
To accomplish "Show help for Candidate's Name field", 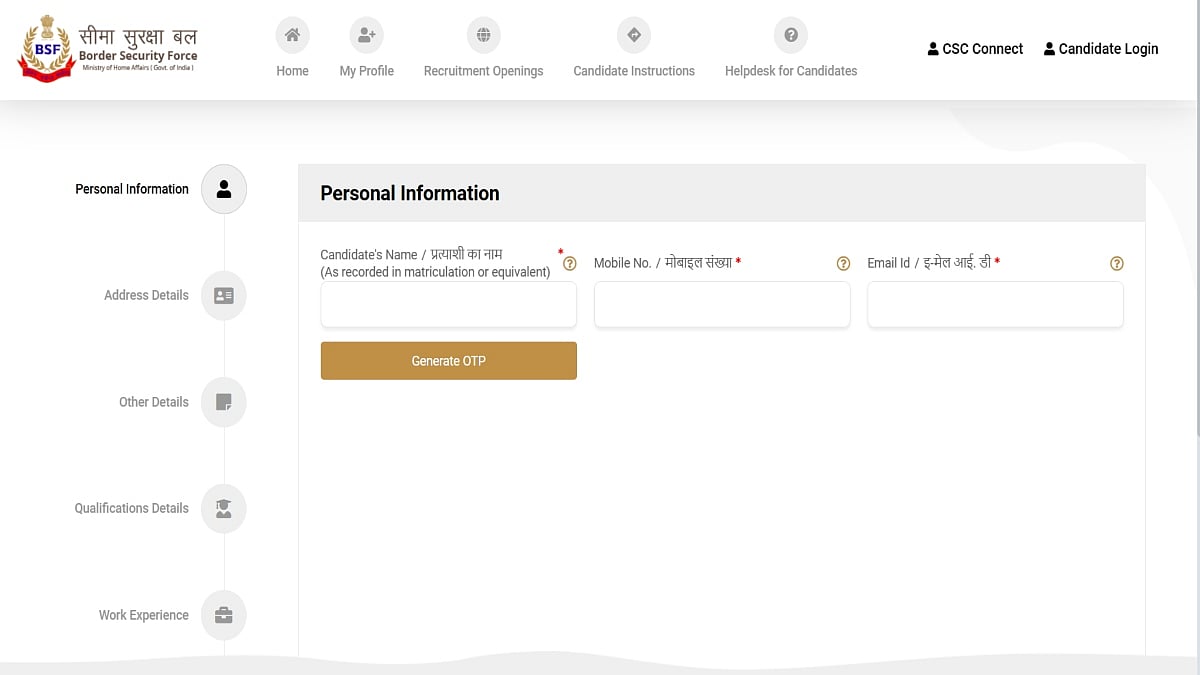I will pyautogui.click(x=570, y=264).
